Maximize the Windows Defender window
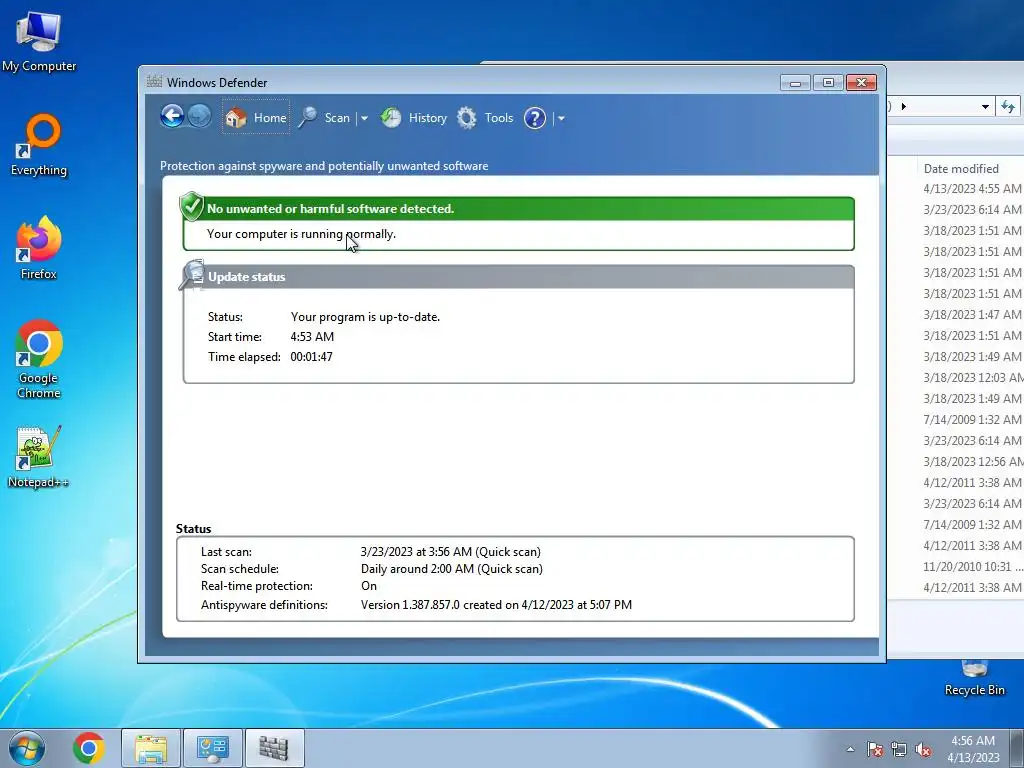 pyautogui.click(x=828, y=82)
